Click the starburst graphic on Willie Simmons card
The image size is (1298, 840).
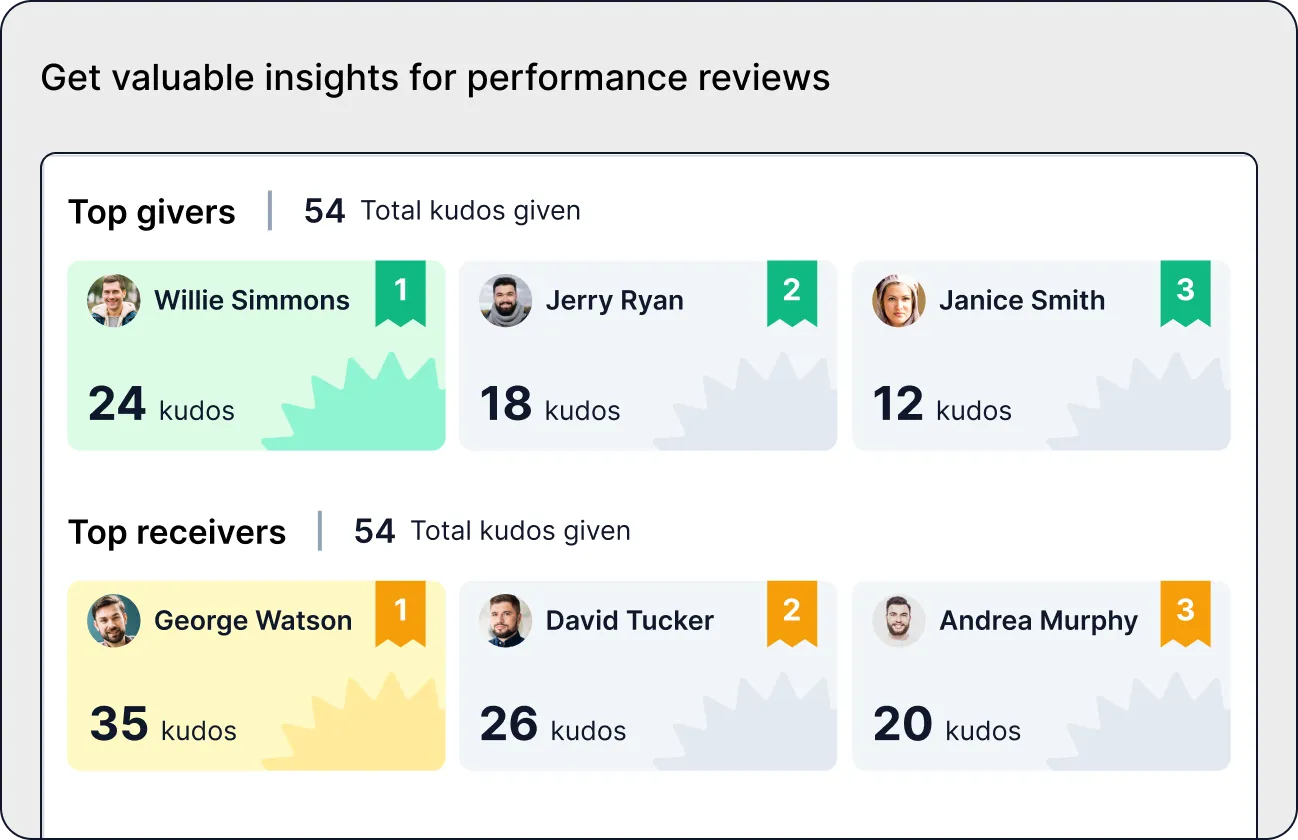pyautogui.click(x=354, y=402)
